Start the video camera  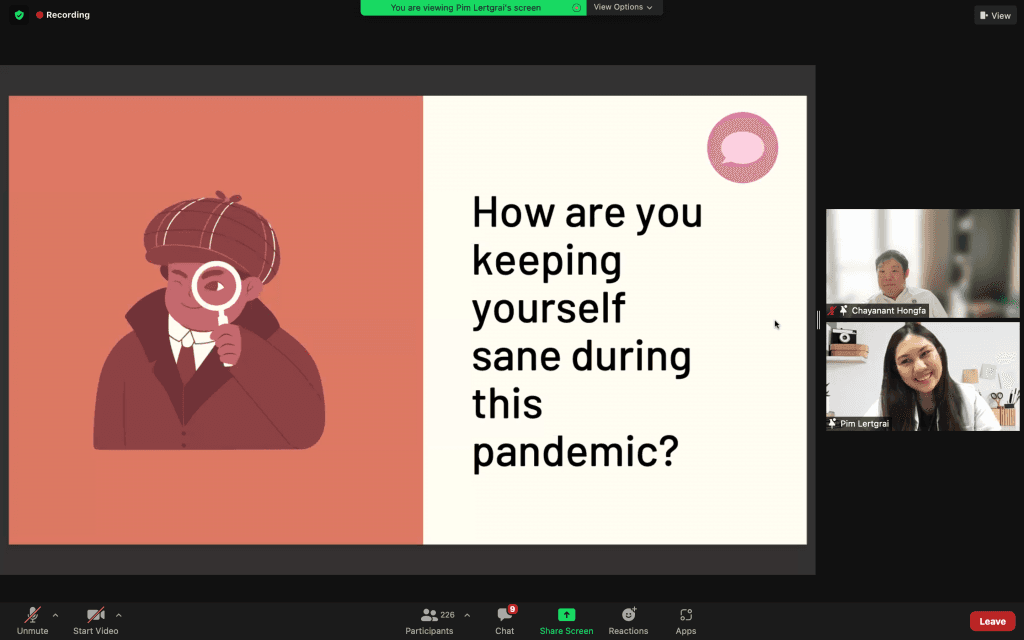click(95, 615)
